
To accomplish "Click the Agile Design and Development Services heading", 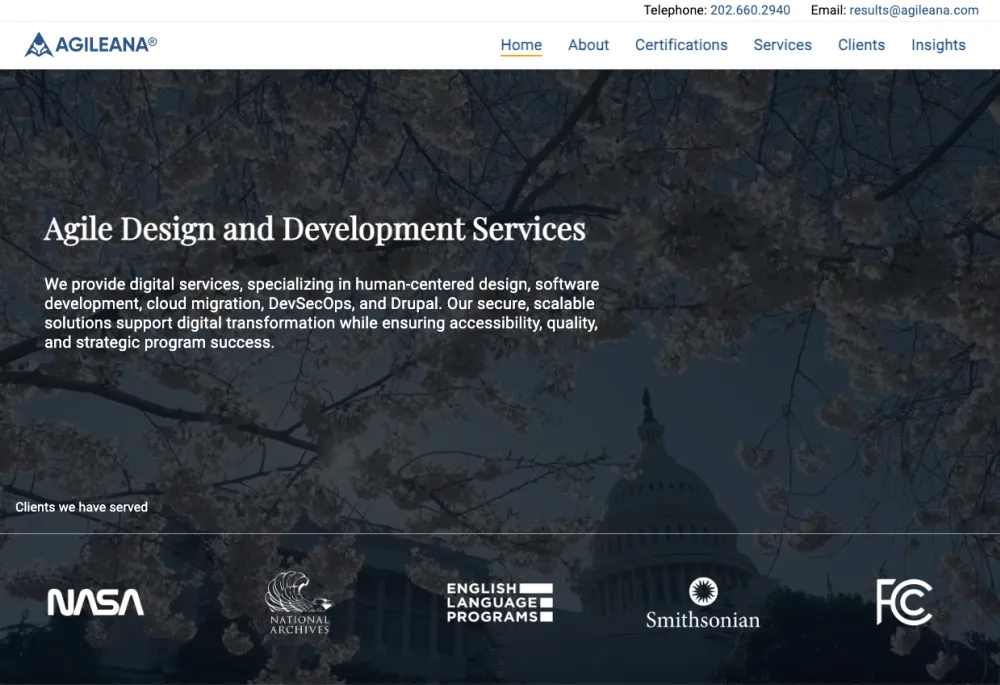I will 314,229.
